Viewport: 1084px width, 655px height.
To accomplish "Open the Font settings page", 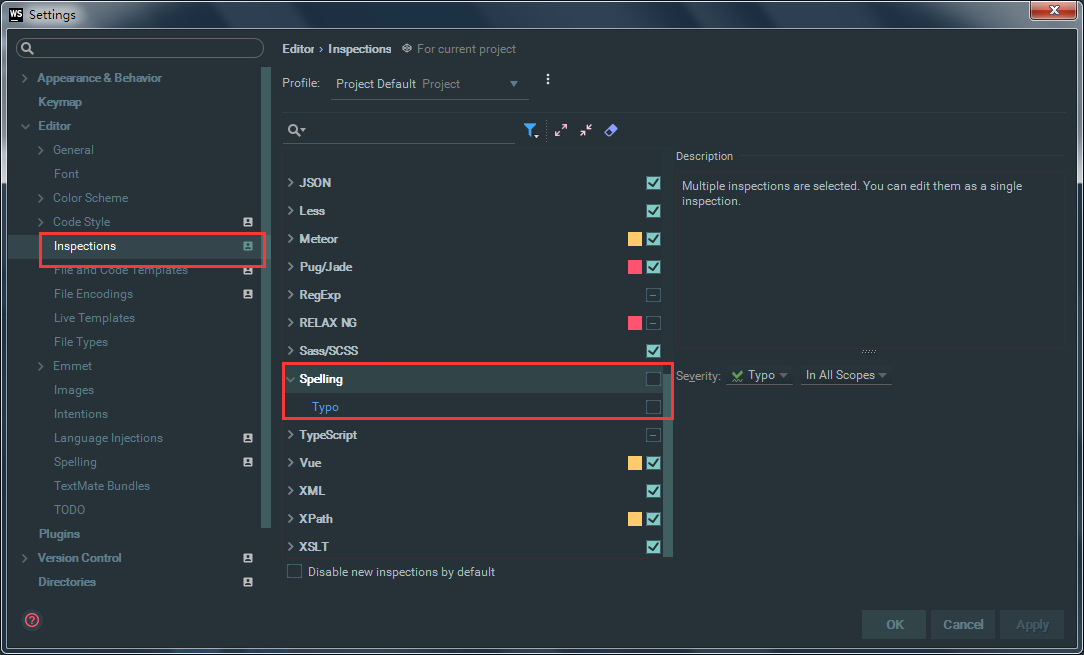I will (x=66, y=174).
